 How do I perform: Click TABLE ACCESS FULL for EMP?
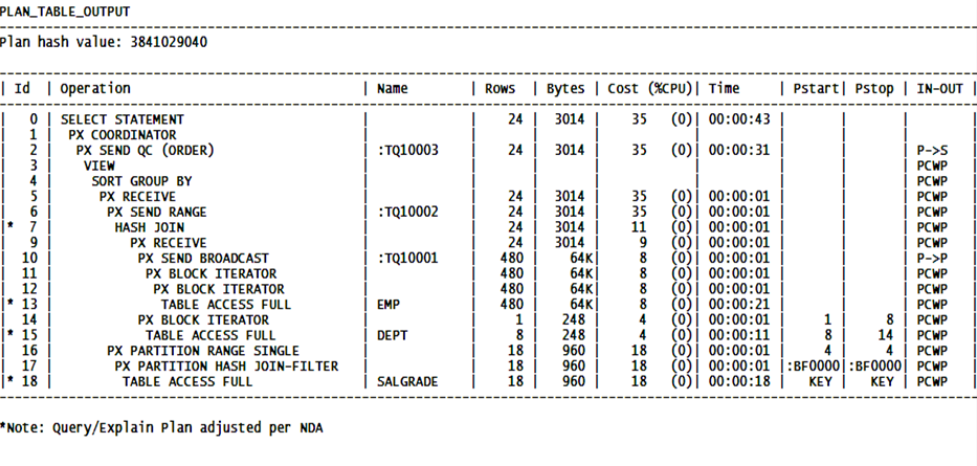point(226,305)
